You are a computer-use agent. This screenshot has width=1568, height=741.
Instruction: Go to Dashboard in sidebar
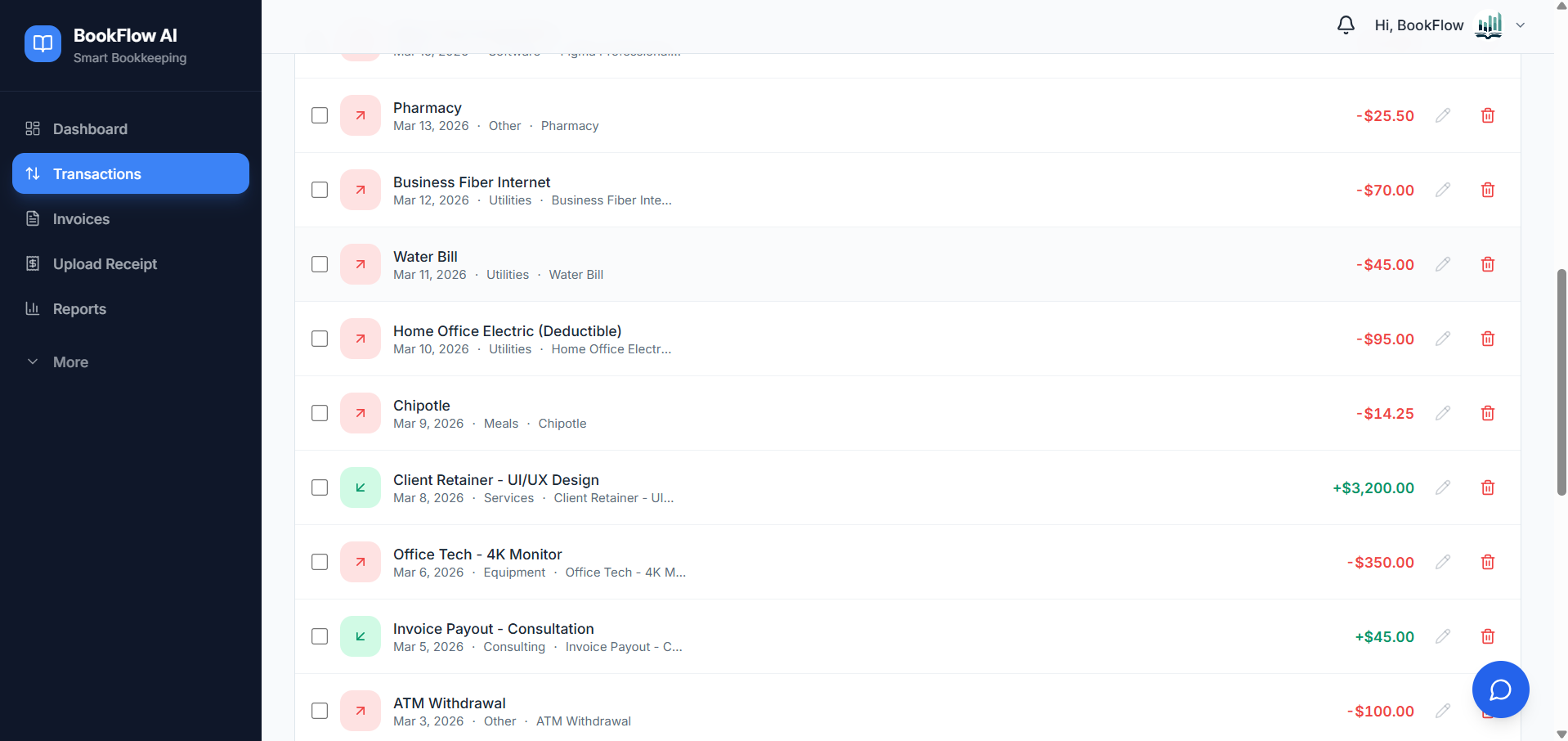[x=131, y=129]
